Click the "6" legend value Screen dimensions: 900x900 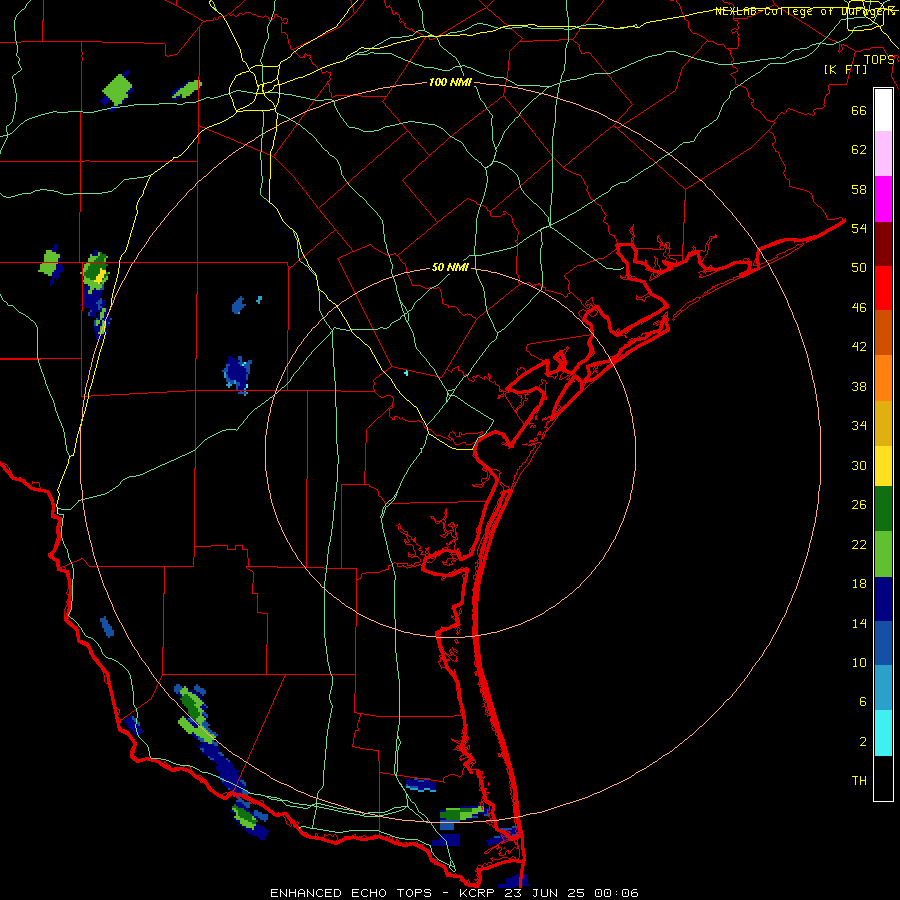863,701
